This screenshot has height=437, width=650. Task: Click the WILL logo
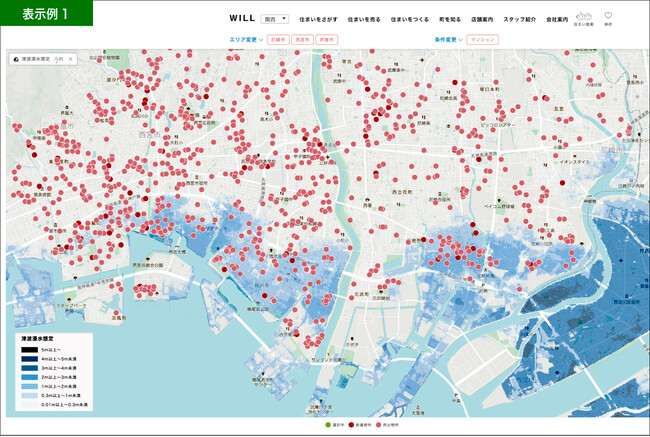click(x=242, y=18)
